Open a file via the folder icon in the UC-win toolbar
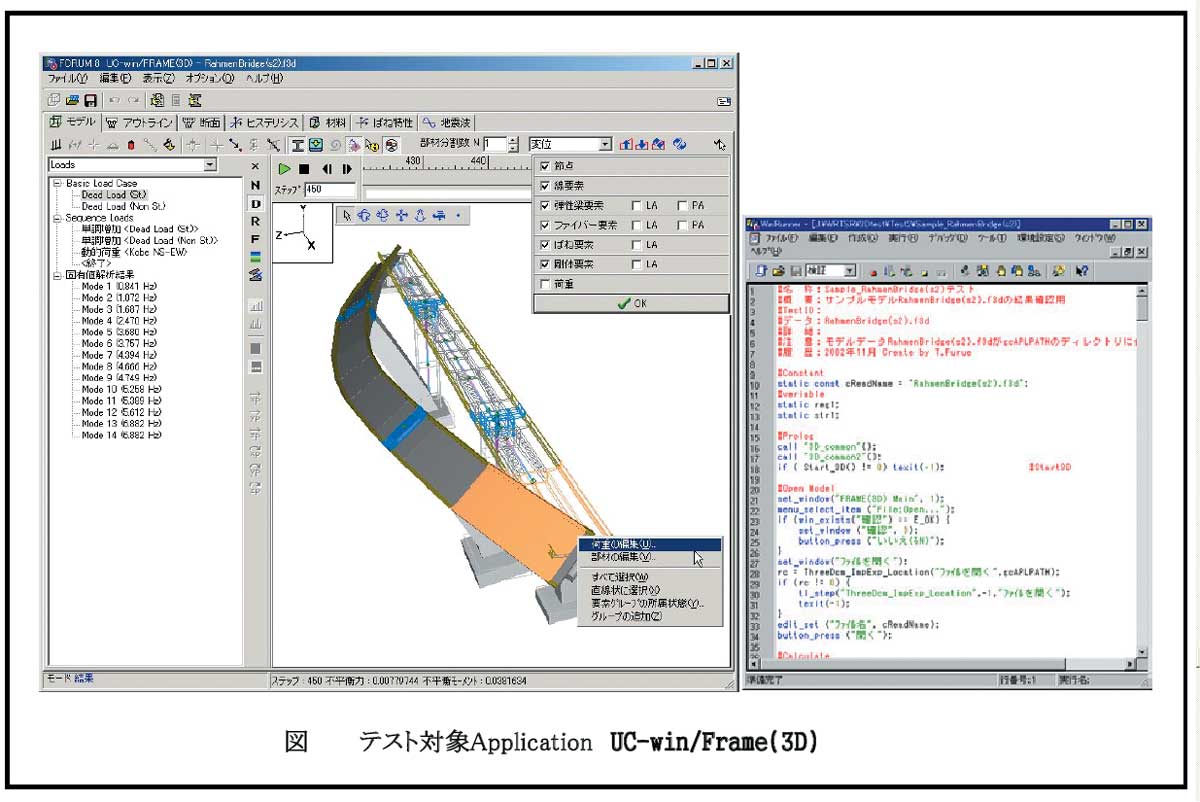1200x802 pixels. click(x=73, y=100)
